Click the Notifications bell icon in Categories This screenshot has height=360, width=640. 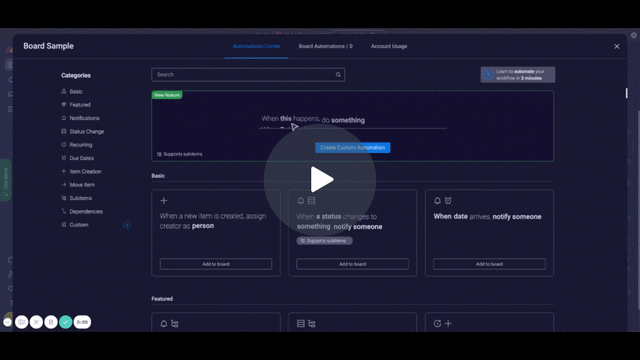[x=64, y=118]
